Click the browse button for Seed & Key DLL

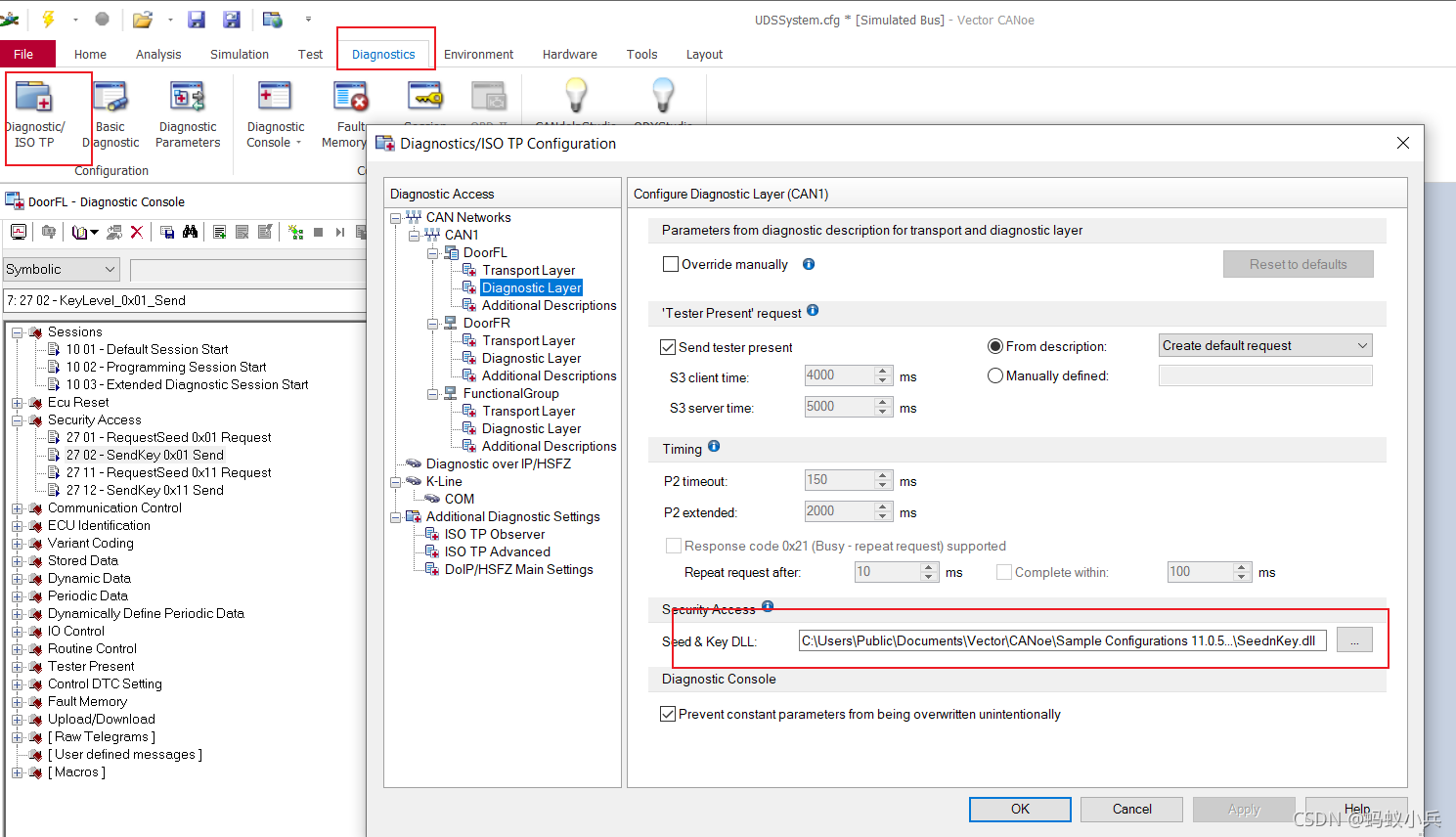tap(1354, 640)
